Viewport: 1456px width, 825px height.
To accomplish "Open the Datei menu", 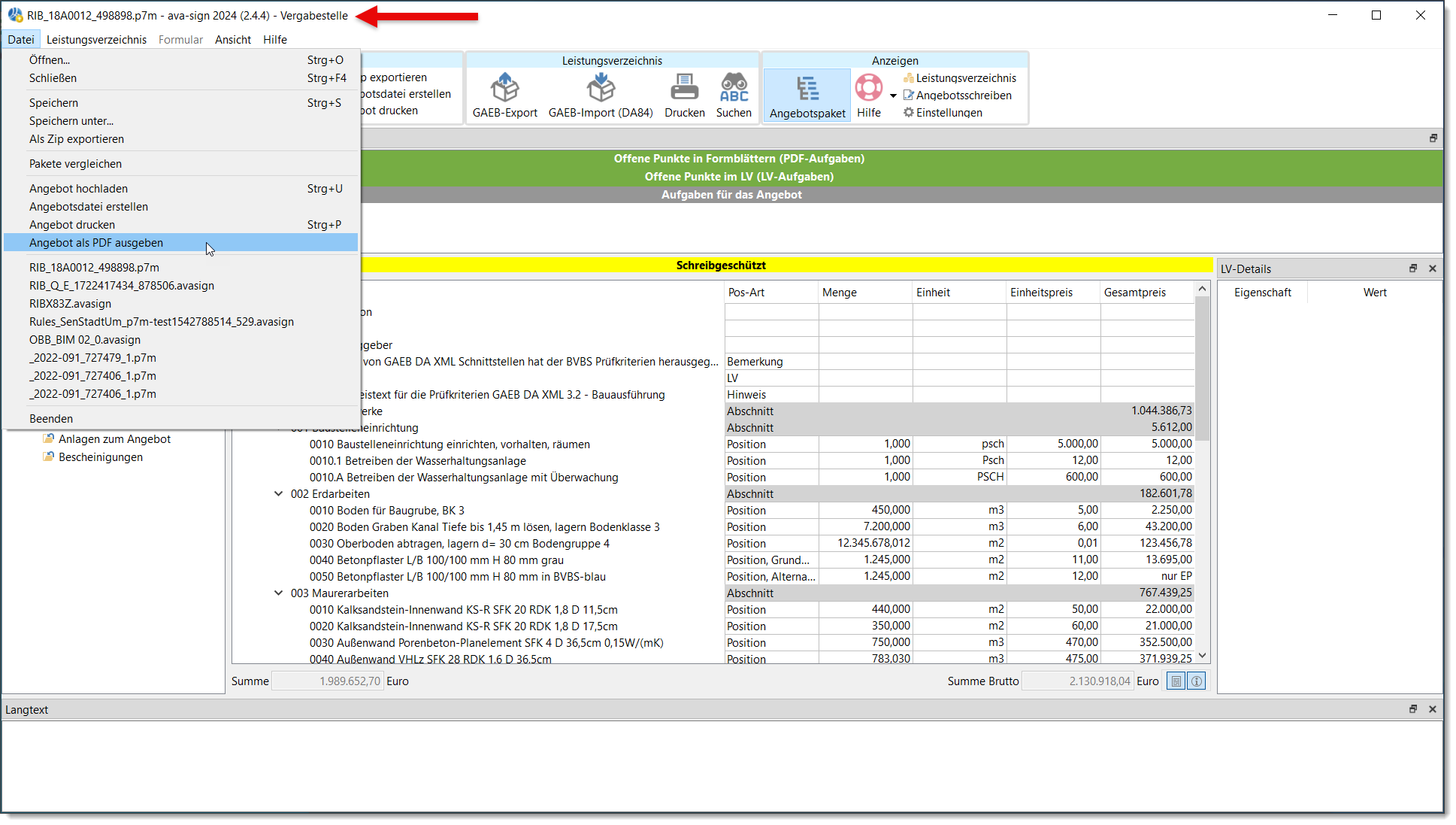I will click(x=21, y=39).
